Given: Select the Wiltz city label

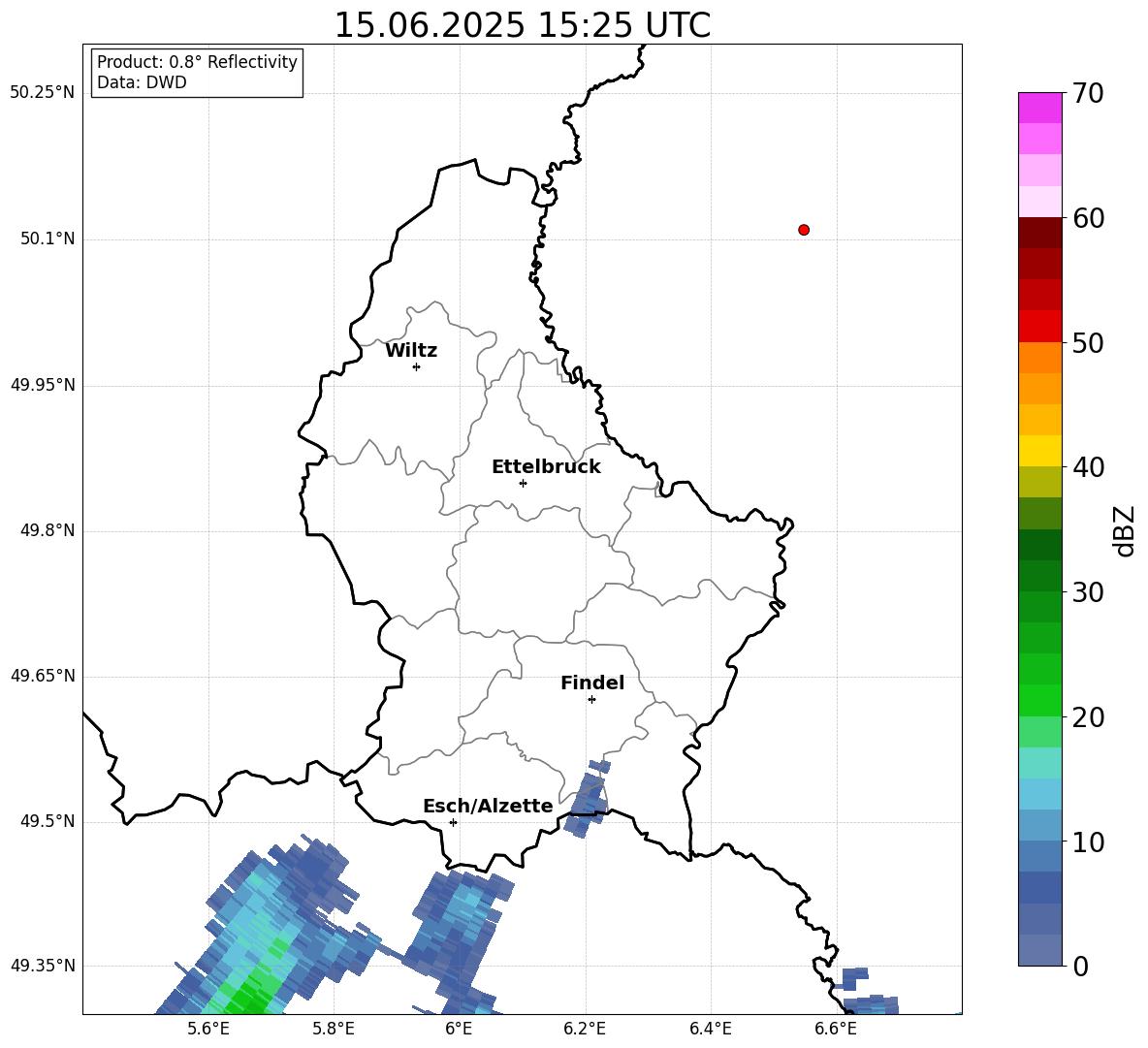Looking at the screenshot, I should coord(411,351).
